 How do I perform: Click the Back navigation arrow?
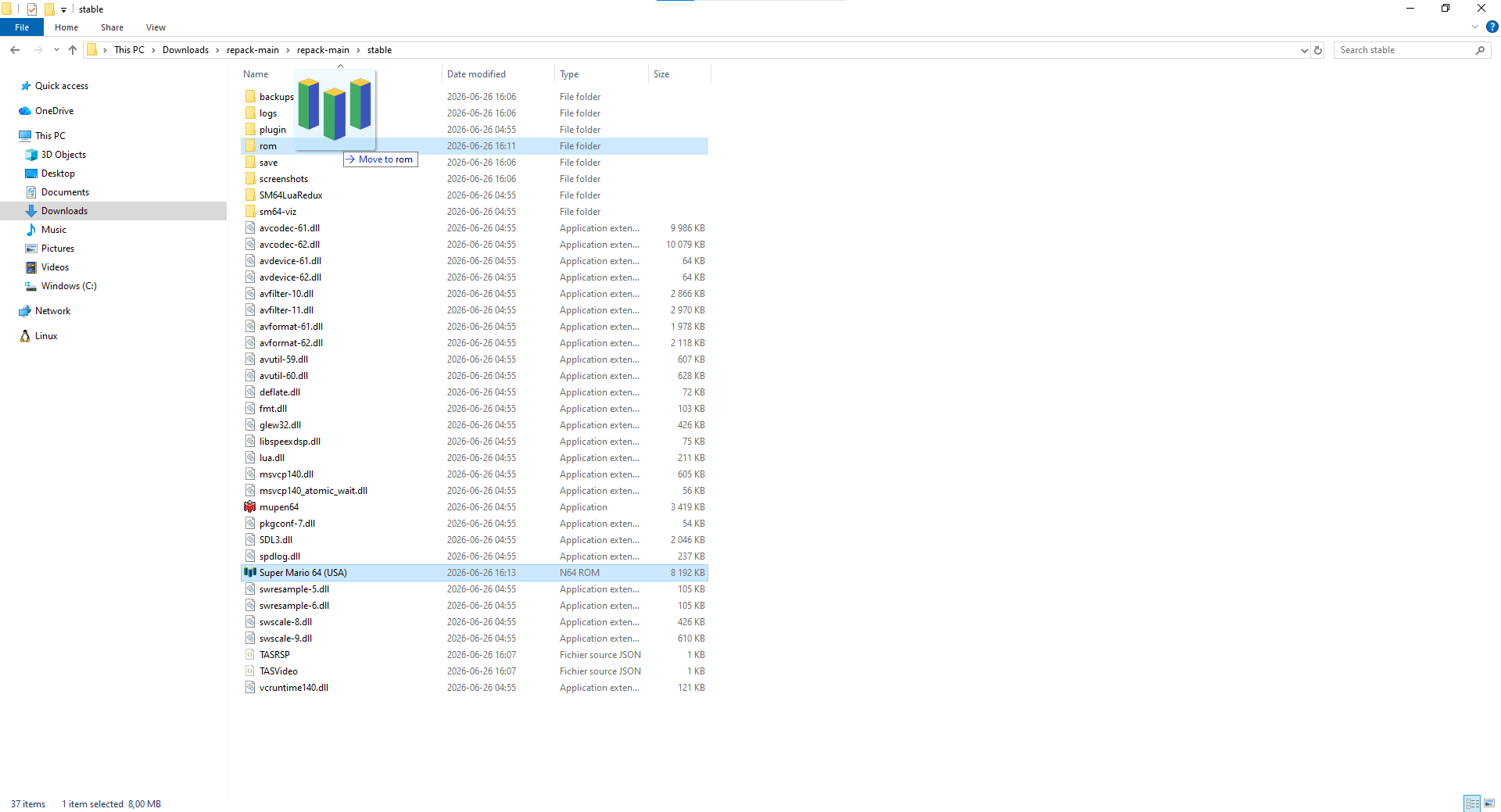pos(15,50)
